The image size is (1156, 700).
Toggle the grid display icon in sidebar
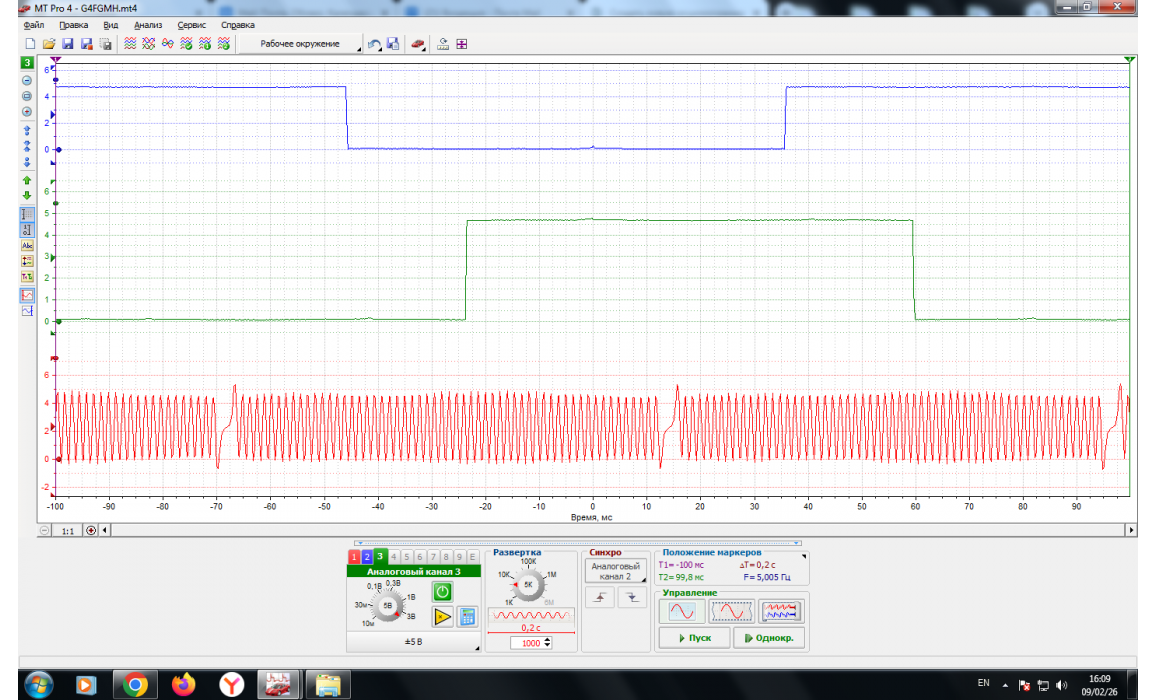pos(27,213)
